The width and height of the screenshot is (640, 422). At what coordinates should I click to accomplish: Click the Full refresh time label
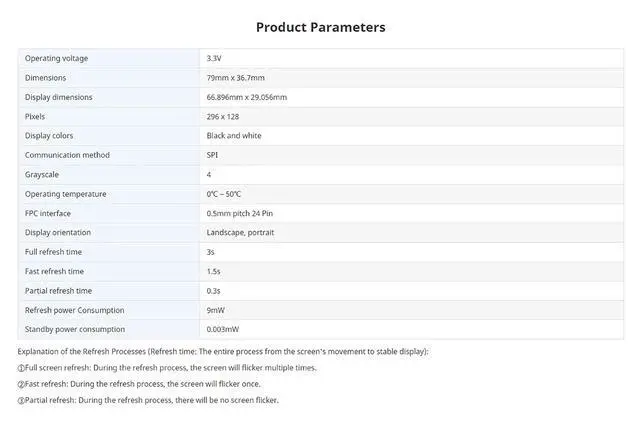(x=53, y=252)
